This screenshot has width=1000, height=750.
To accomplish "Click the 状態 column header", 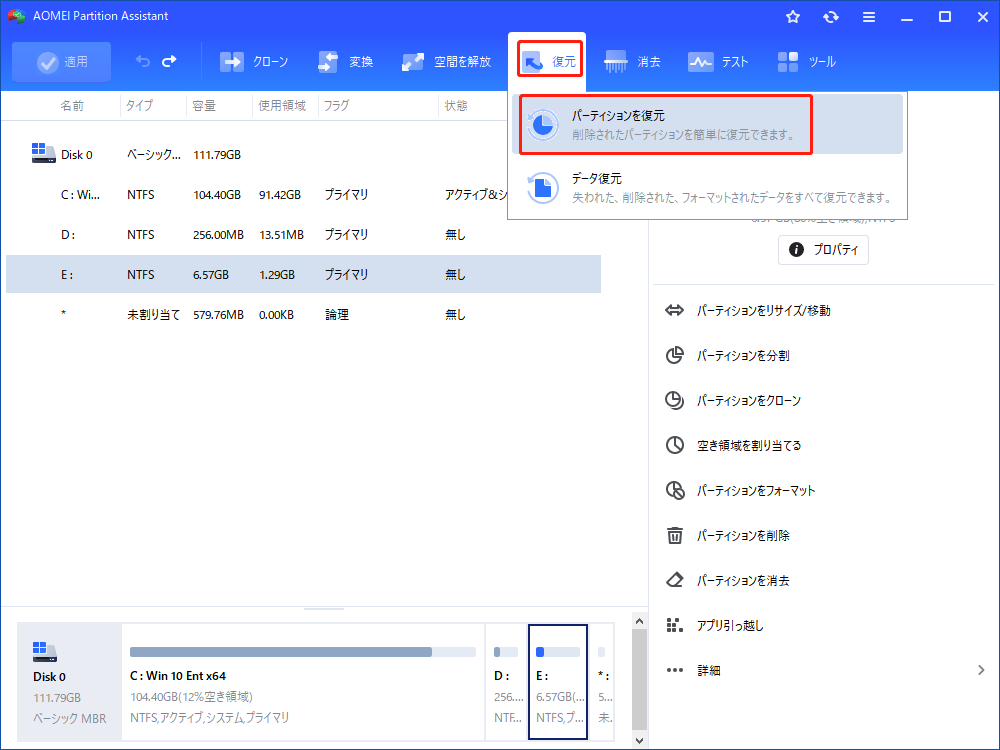I will pyautogui.click(x=456, y=106).
